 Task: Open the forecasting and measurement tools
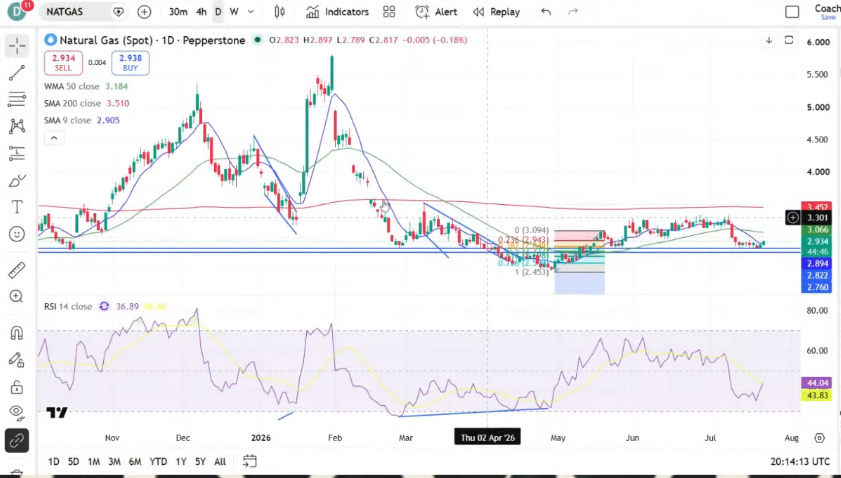click(x=17, y=153)
